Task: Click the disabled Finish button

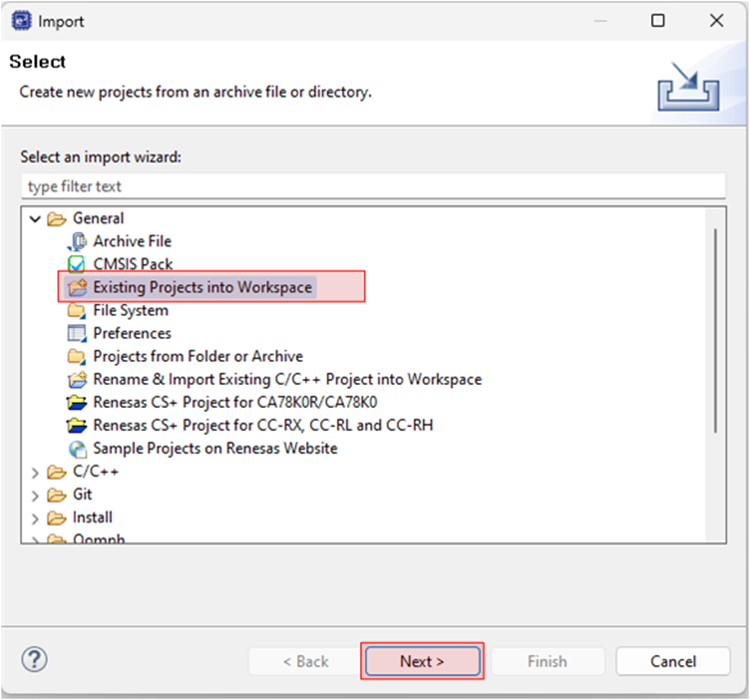Action: point(548,661)
